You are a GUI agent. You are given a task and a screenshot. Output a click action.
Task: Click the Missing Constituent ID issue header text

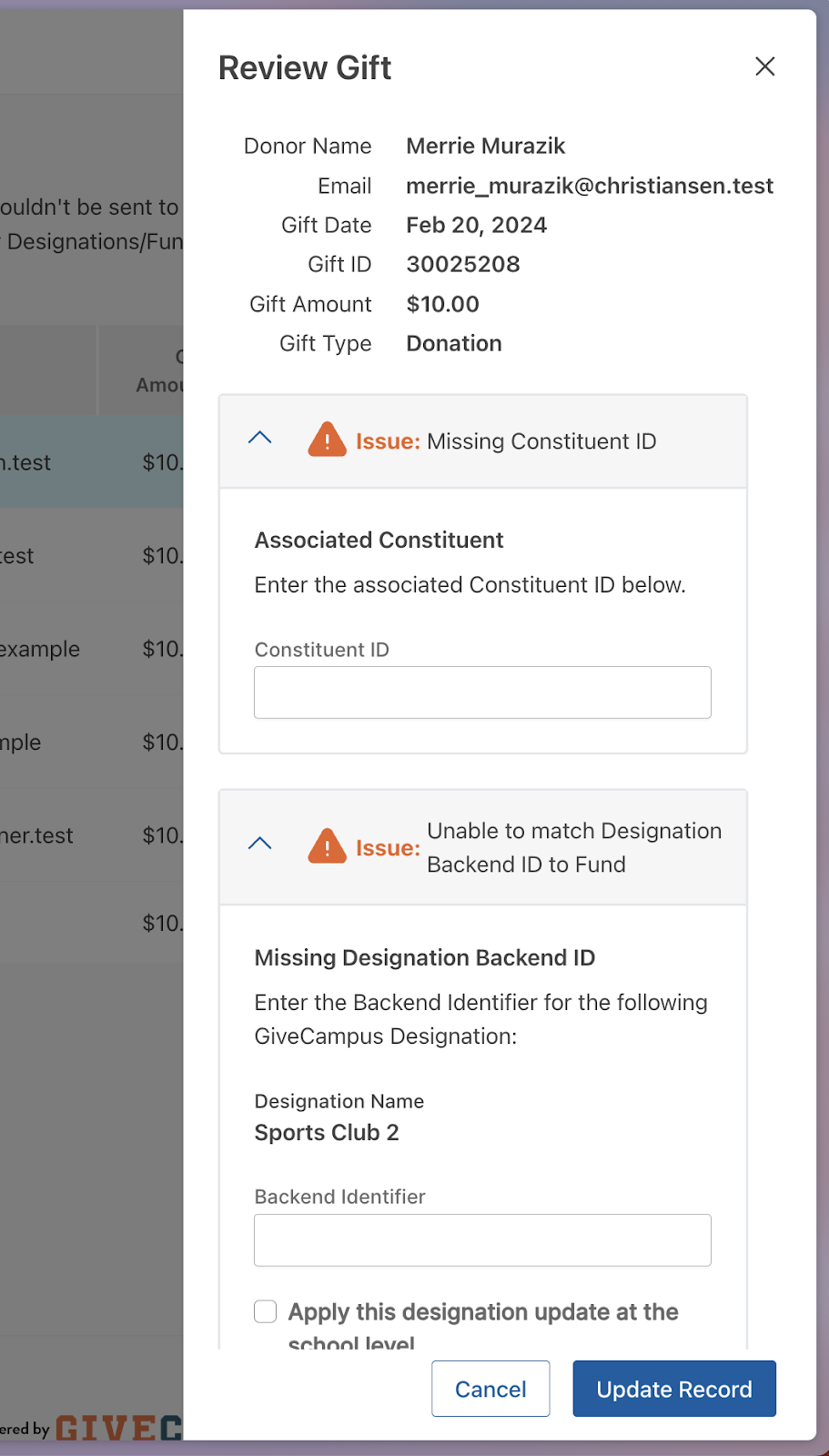(541, 441)
